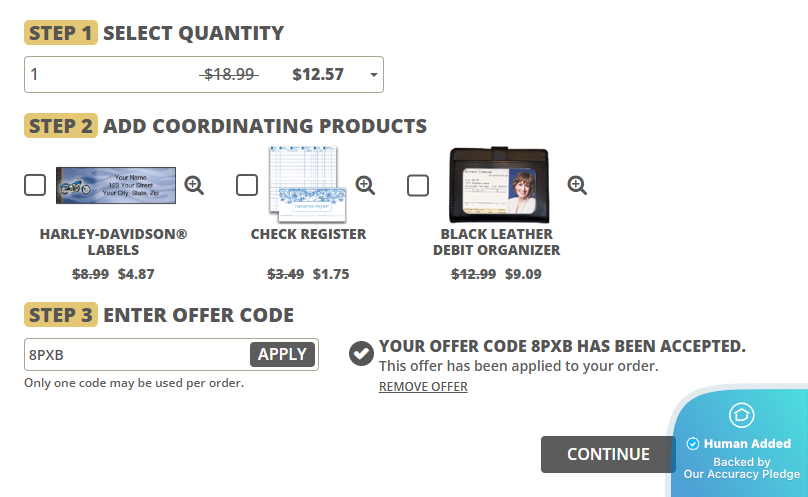Click the quantity selector showing $12.57
The width and height of the screenshot is (808, 497).
200,74
